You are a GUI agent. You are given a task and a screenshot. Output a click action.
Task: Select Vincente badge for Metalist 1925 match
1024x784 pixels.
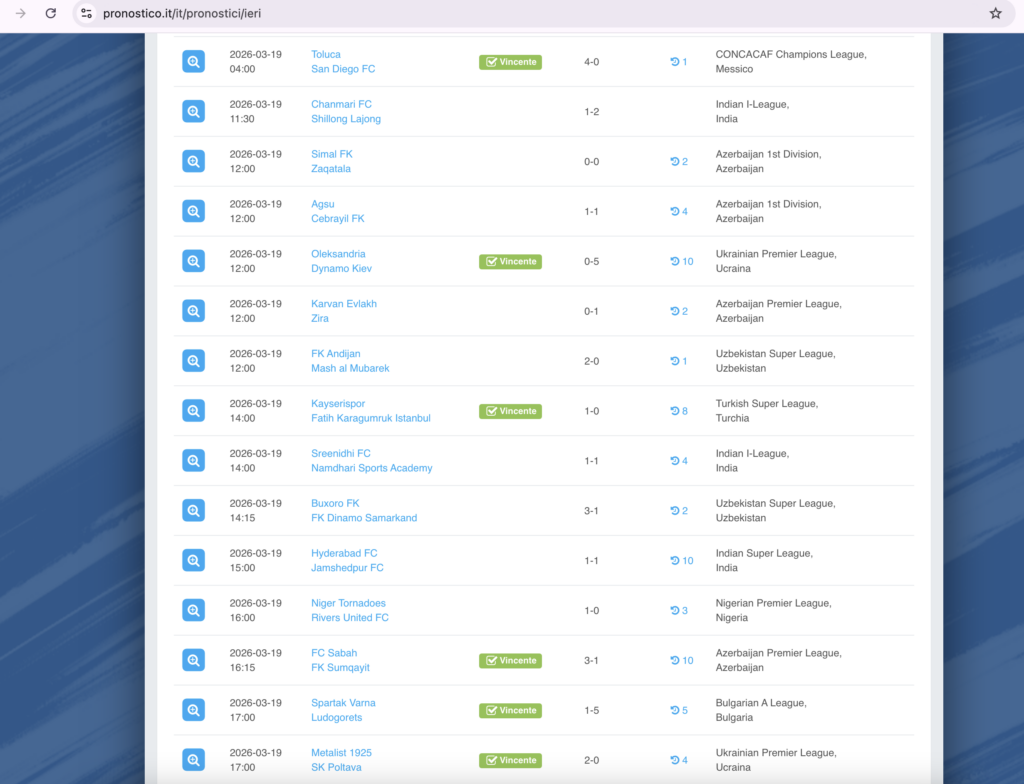click(510, 761)
